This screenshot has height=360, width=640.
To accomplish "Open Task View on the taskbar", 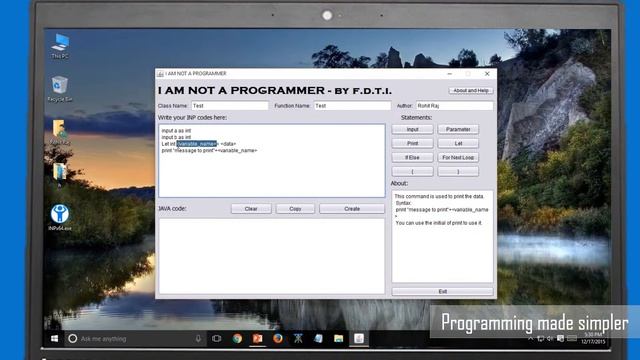I will point(217,338).
